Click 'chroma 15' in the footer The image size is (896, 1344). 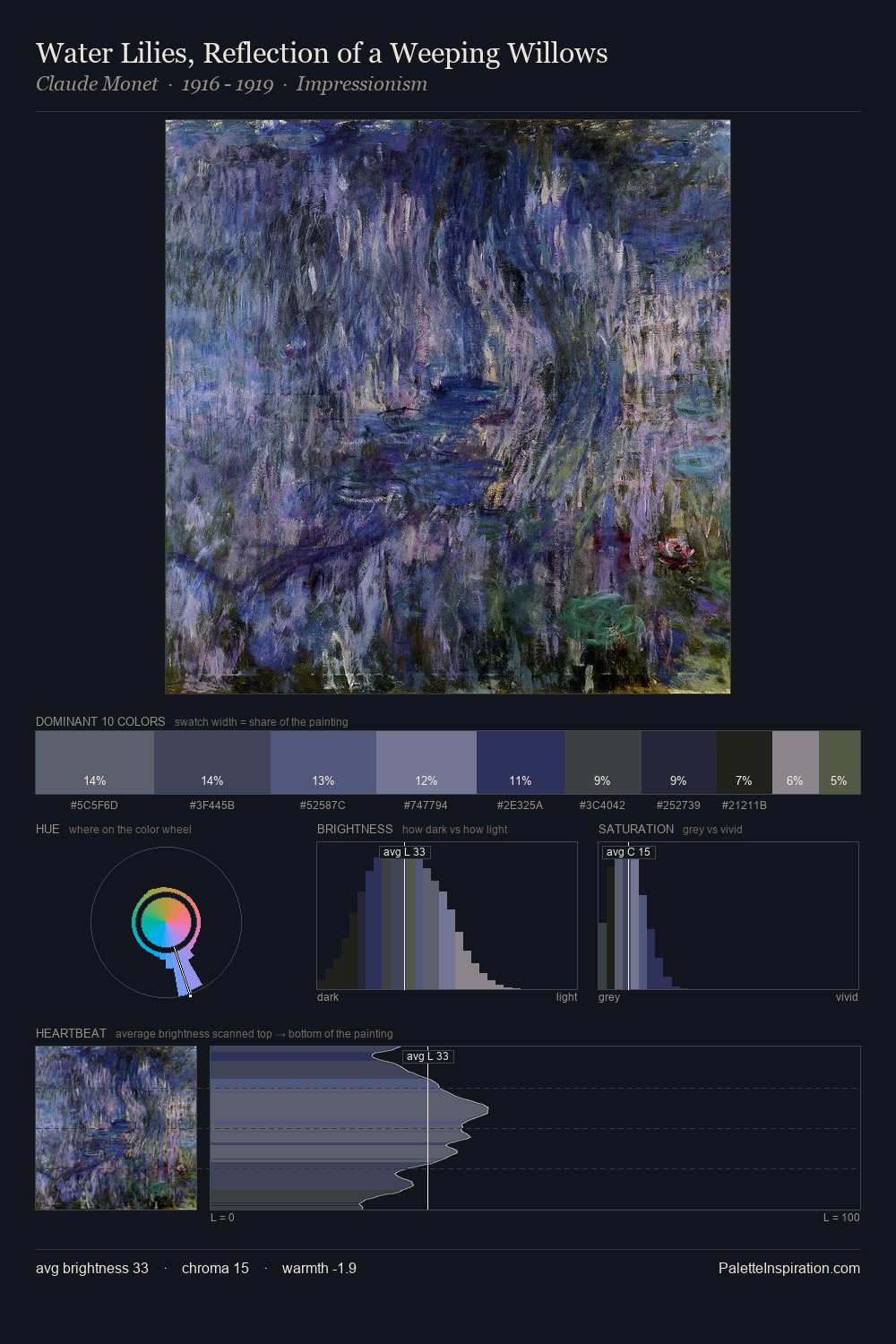(215, 1268)
